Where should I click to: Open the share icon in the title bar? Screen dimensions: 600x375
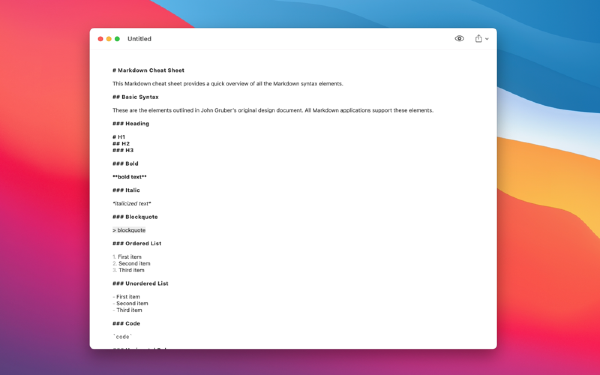coord(478,38)
